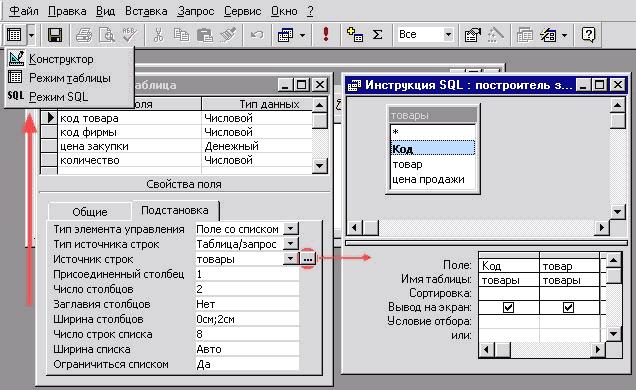Click the Ограничиться списком value field
This screenshot has height=390, width=636.
[x=247, y=364]
